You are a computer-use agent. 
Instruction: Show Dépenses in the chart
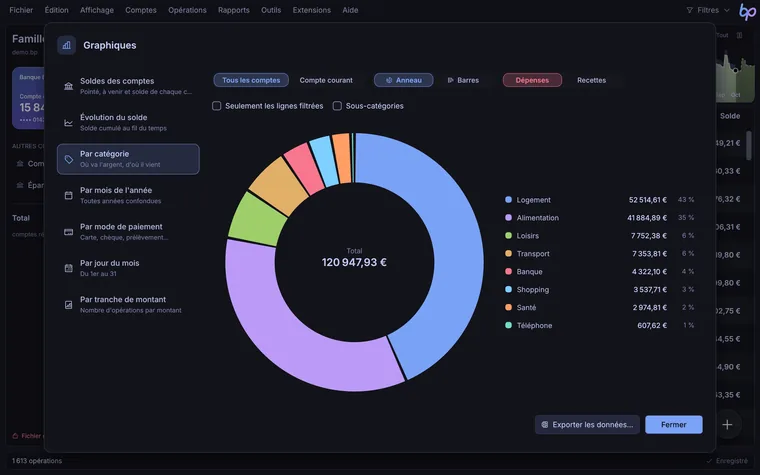532,80
